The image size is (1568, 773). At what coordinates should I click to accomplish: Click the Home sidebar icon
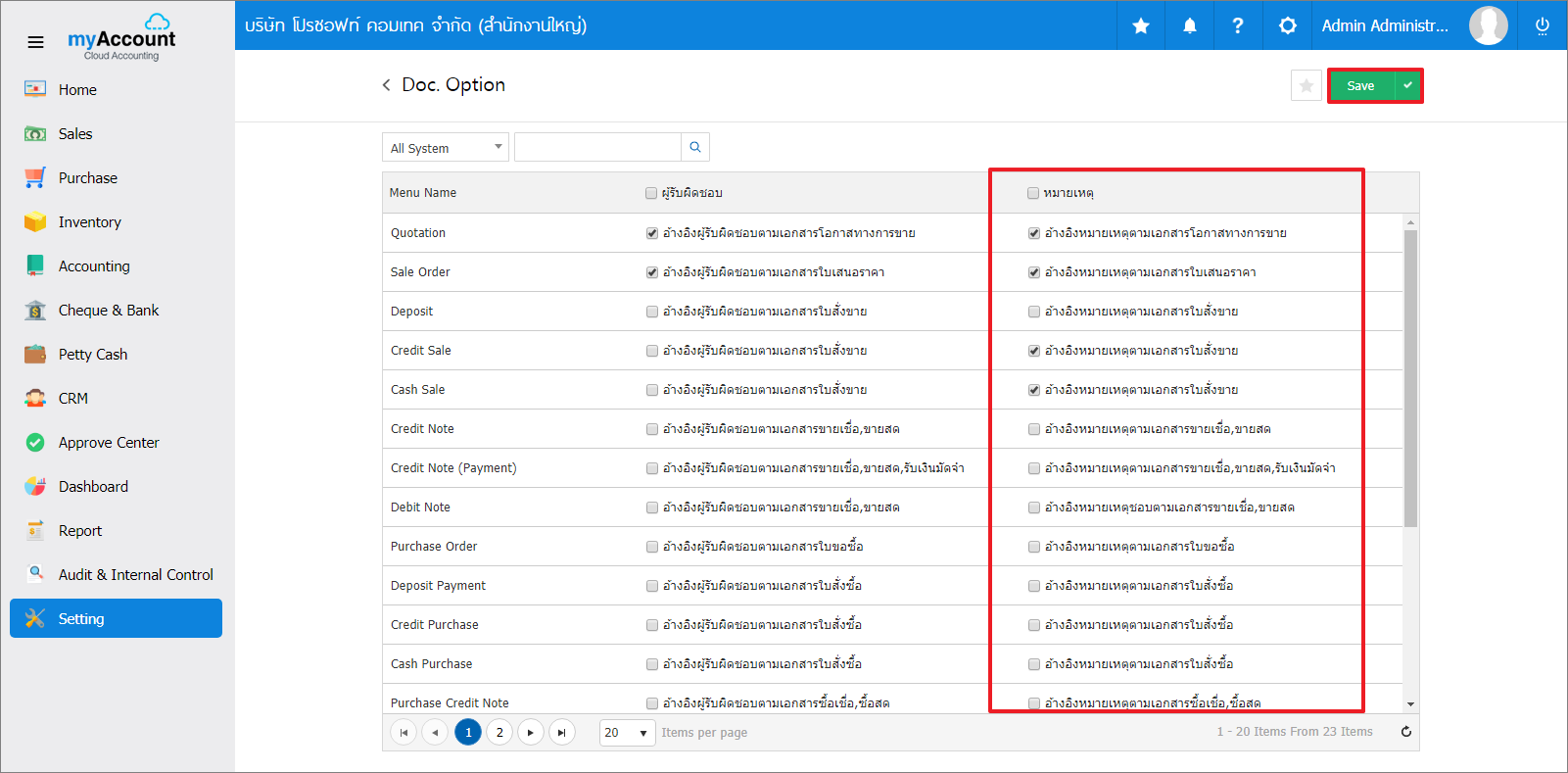point(35,89)
